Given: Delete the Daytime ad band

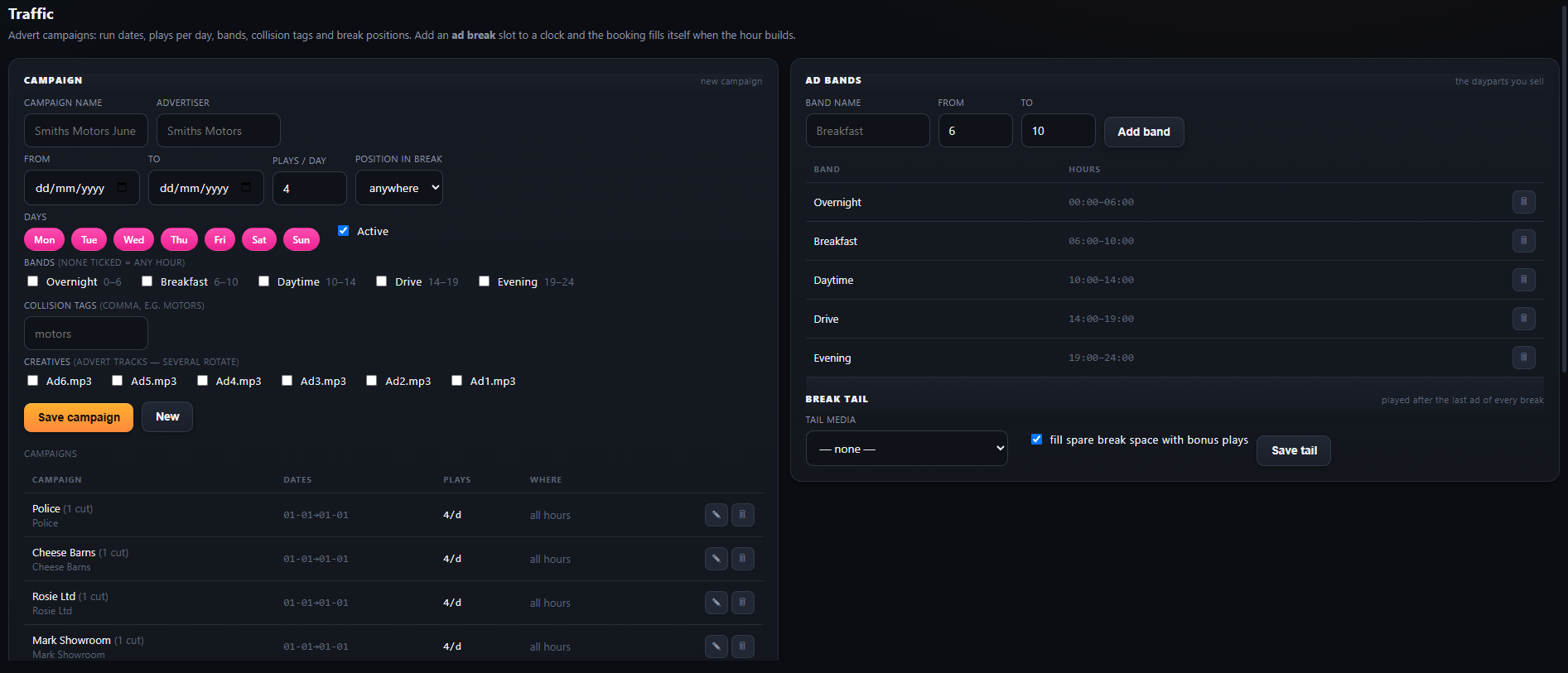Looking at the screenshot, I should click(x=1524, y=280).
